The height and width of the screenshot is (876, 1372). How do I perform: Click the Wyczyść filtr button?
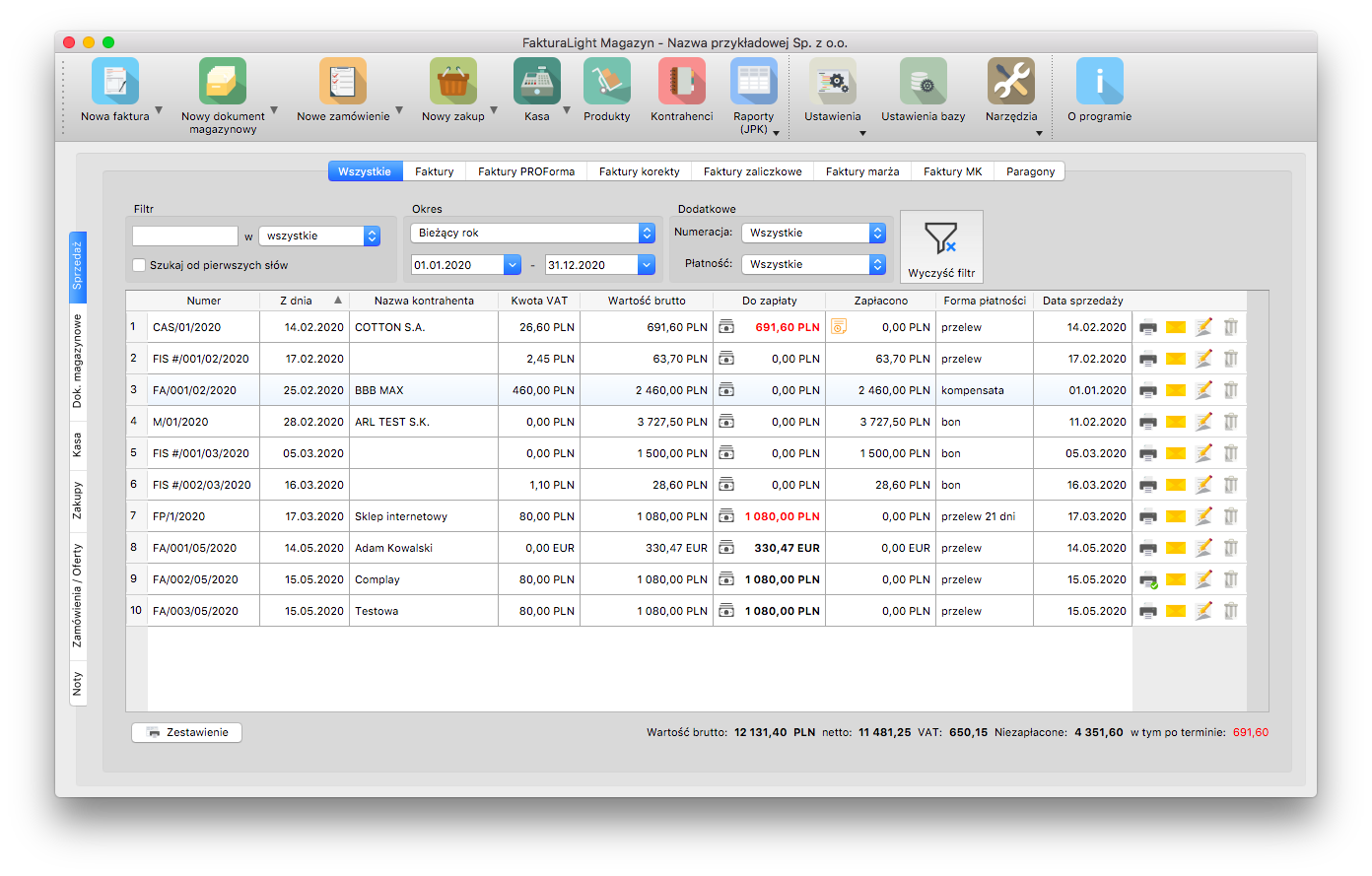pyautogui.click(x=941, y=246)
